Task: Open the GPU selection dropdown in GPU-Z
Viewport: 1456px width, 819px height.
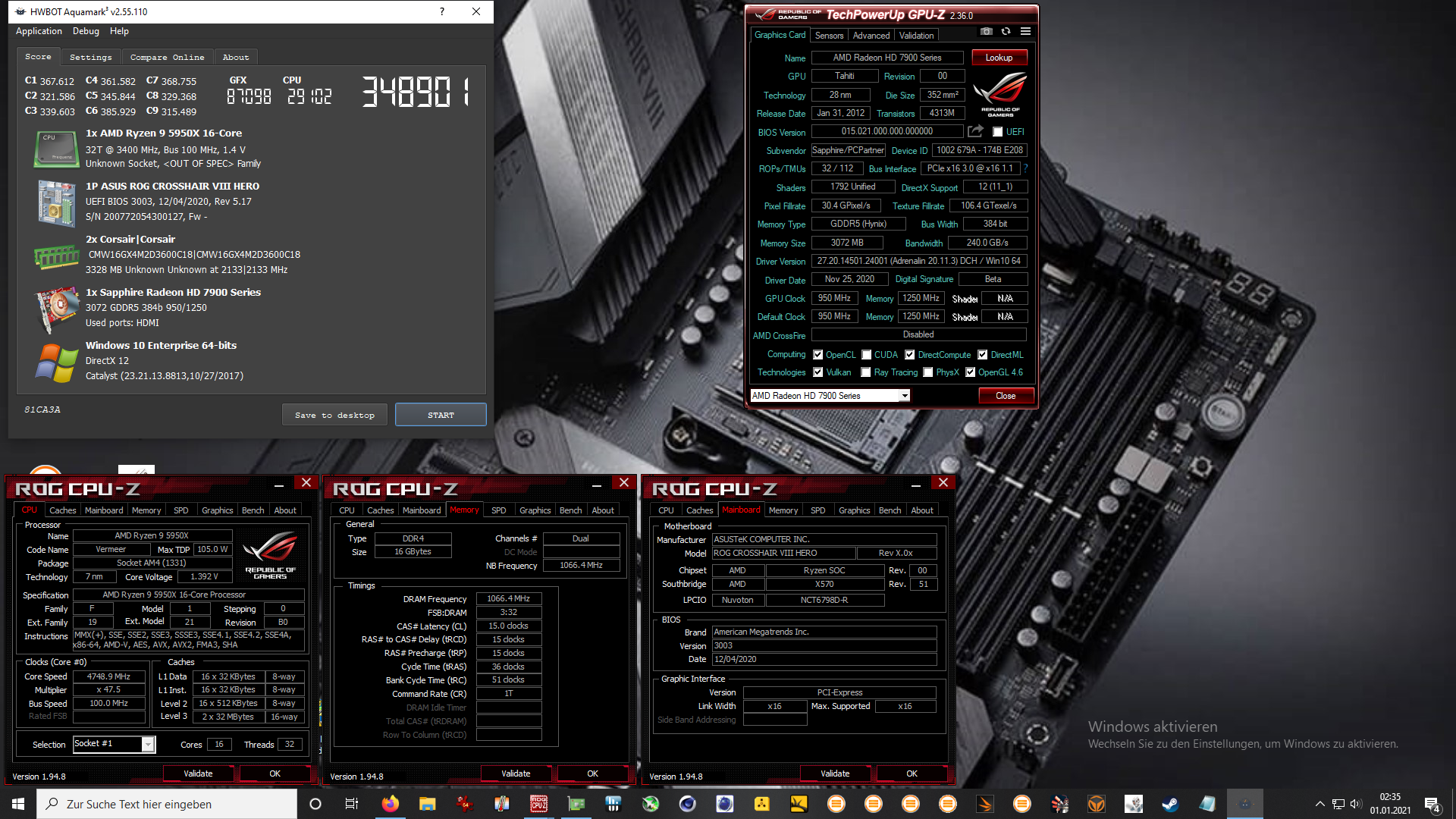Action: (x=830, y=396)
